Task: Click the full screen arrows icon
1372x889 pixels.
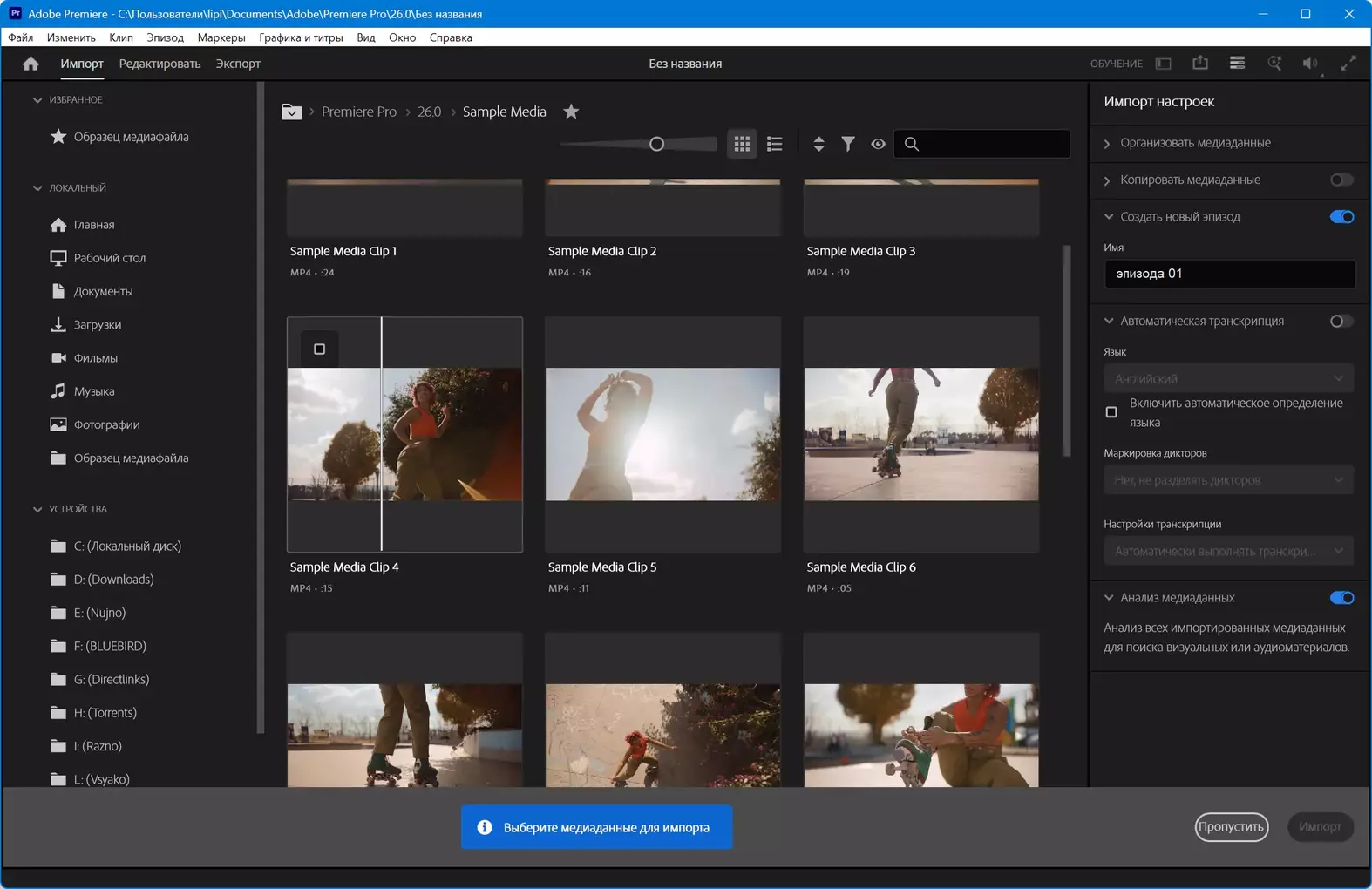Action: click(x=1348, y=64)
